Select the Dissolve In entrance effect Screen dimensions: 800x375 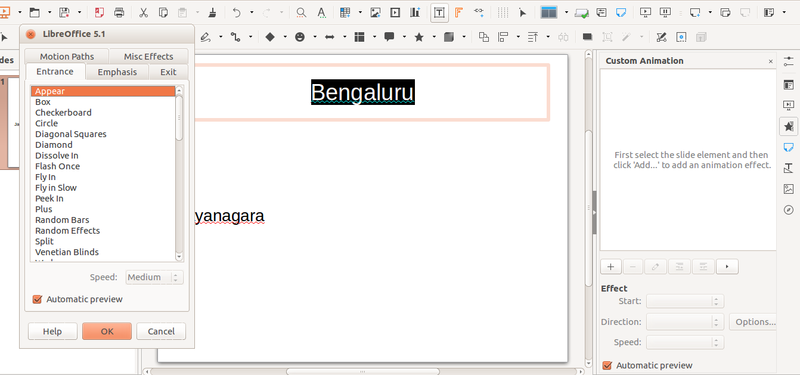point(103,156)
